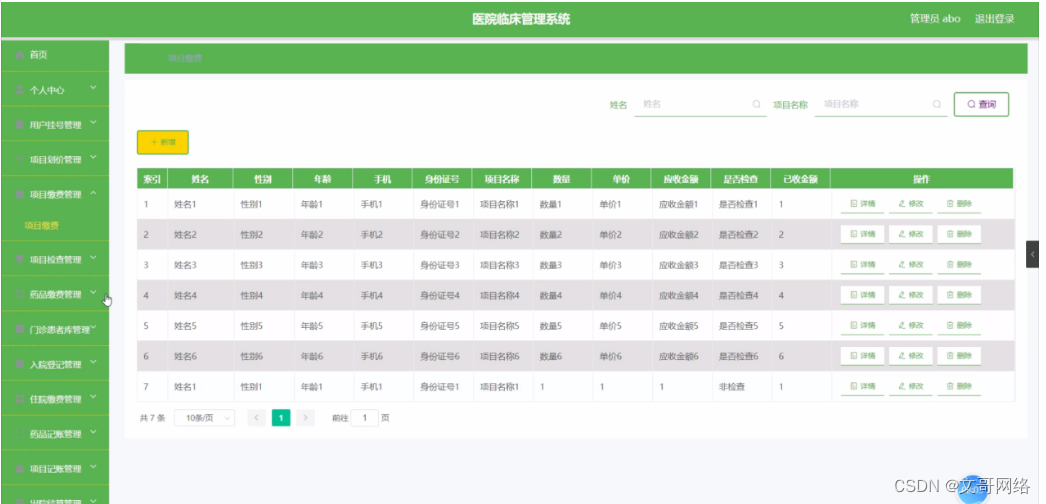Click the icon beside 项目划价管理

[20, 159]
